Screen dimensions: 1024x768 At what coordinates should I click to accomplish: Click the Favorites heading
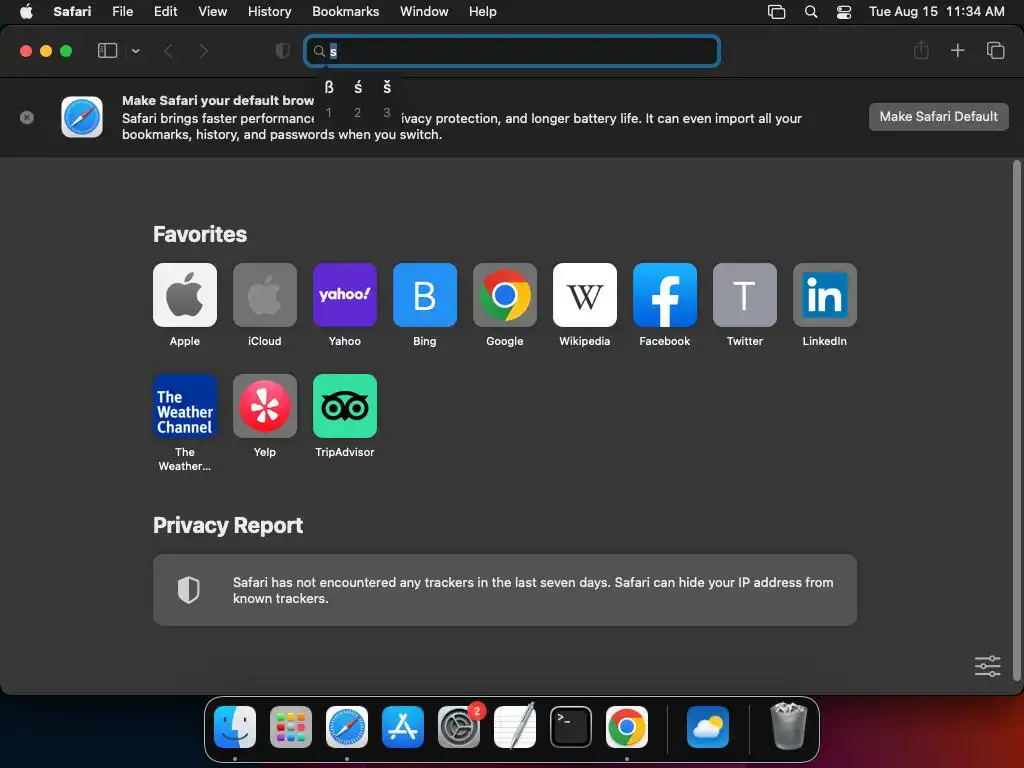(200, 234)
